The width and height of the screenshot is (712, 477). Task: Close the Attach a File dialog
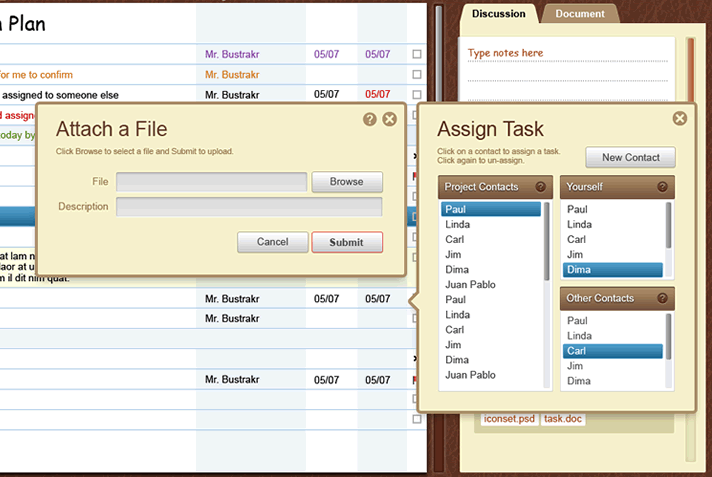click(390, 119)
